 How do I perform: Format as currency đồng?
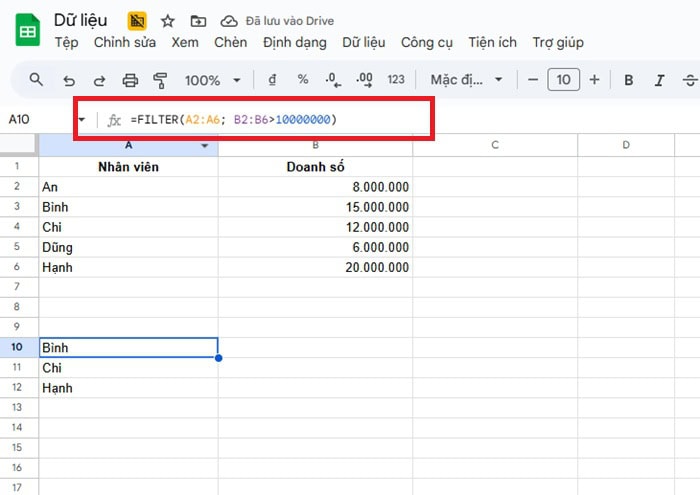(x=272, y=80)
